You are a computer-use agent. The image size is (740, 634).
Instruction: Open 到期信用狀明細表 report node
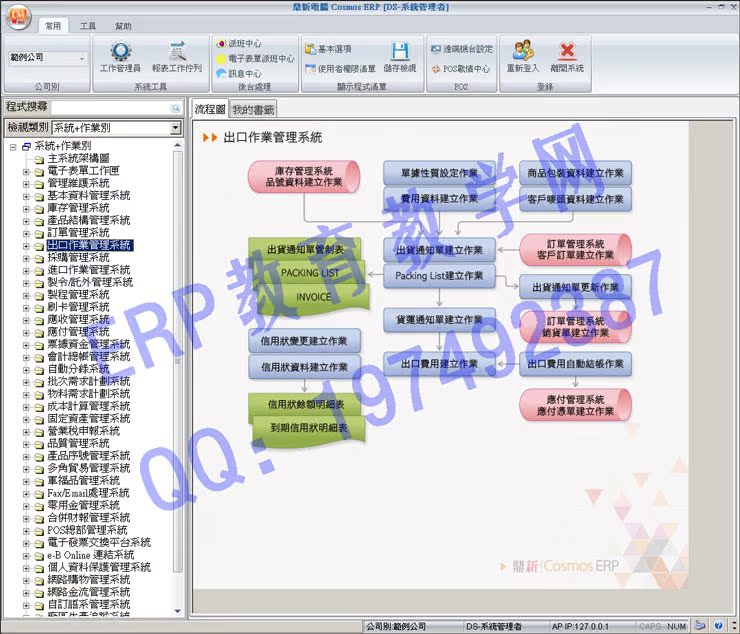(x=309, y=428)
